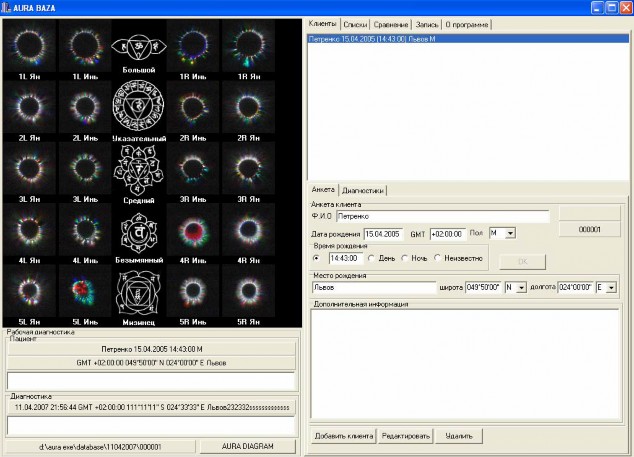
Task: Open the AURA DIAGRAM button
Action: [247, 446]
